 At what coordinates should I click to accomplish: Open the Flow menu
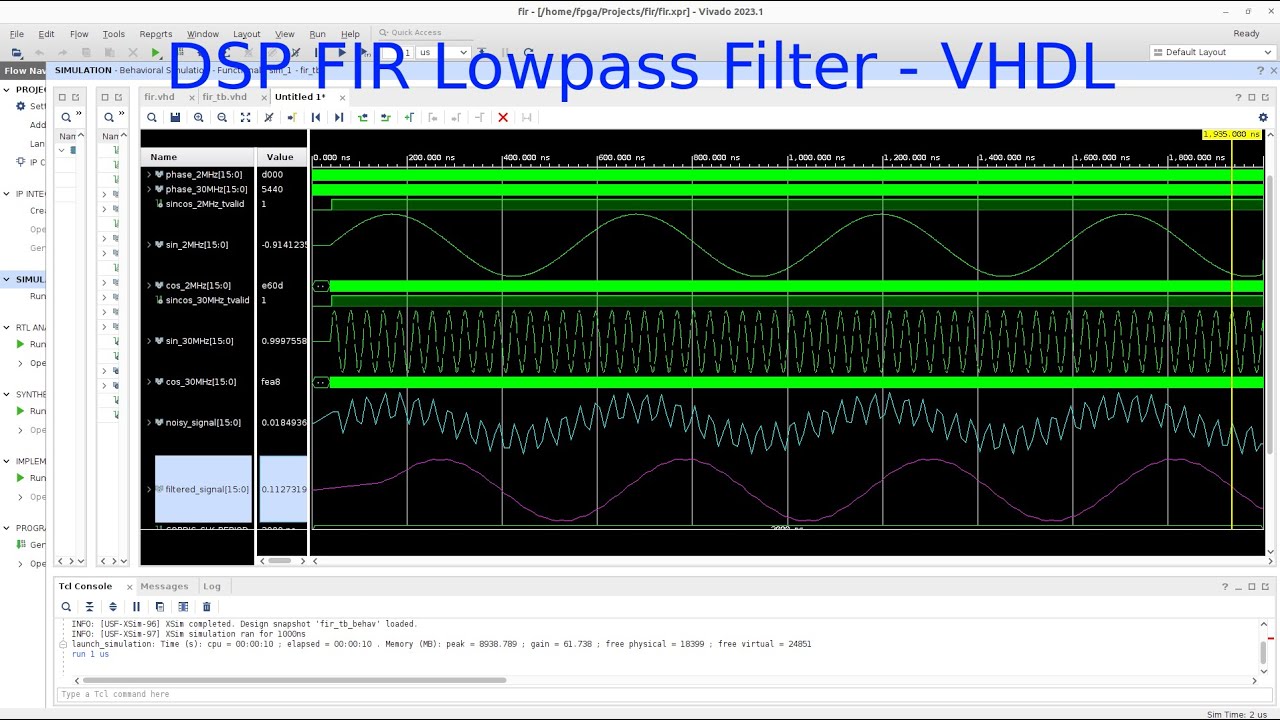click(x=79, y=34)
